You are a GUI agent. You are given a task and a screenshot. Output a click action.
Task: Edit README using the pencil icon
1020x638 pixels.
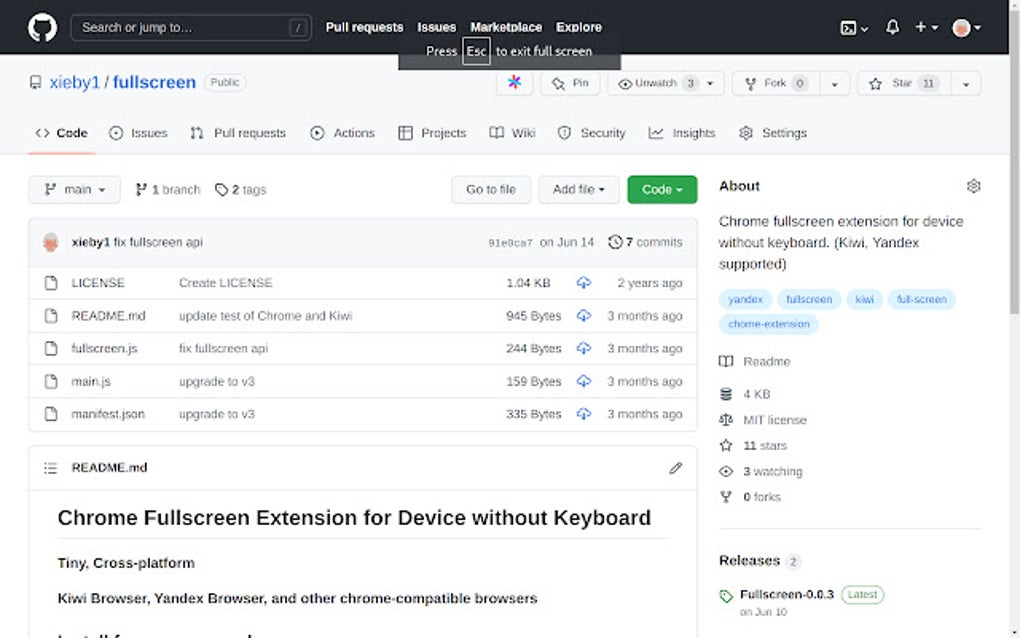(675, 468)
